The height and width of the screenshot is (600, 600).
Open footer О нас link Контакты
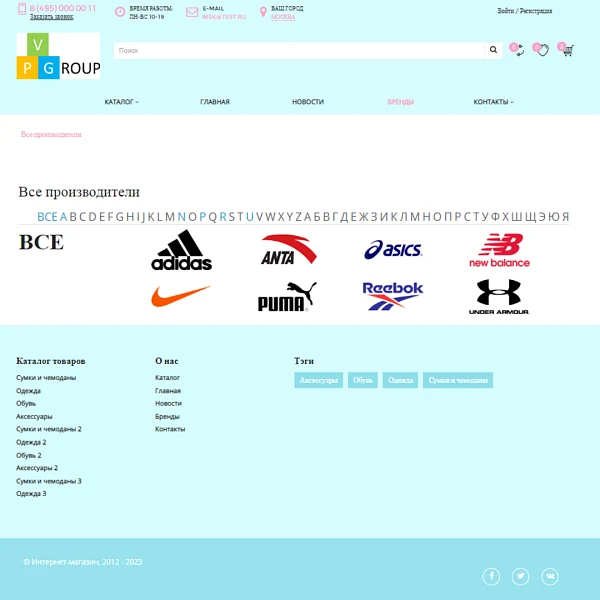170,429
